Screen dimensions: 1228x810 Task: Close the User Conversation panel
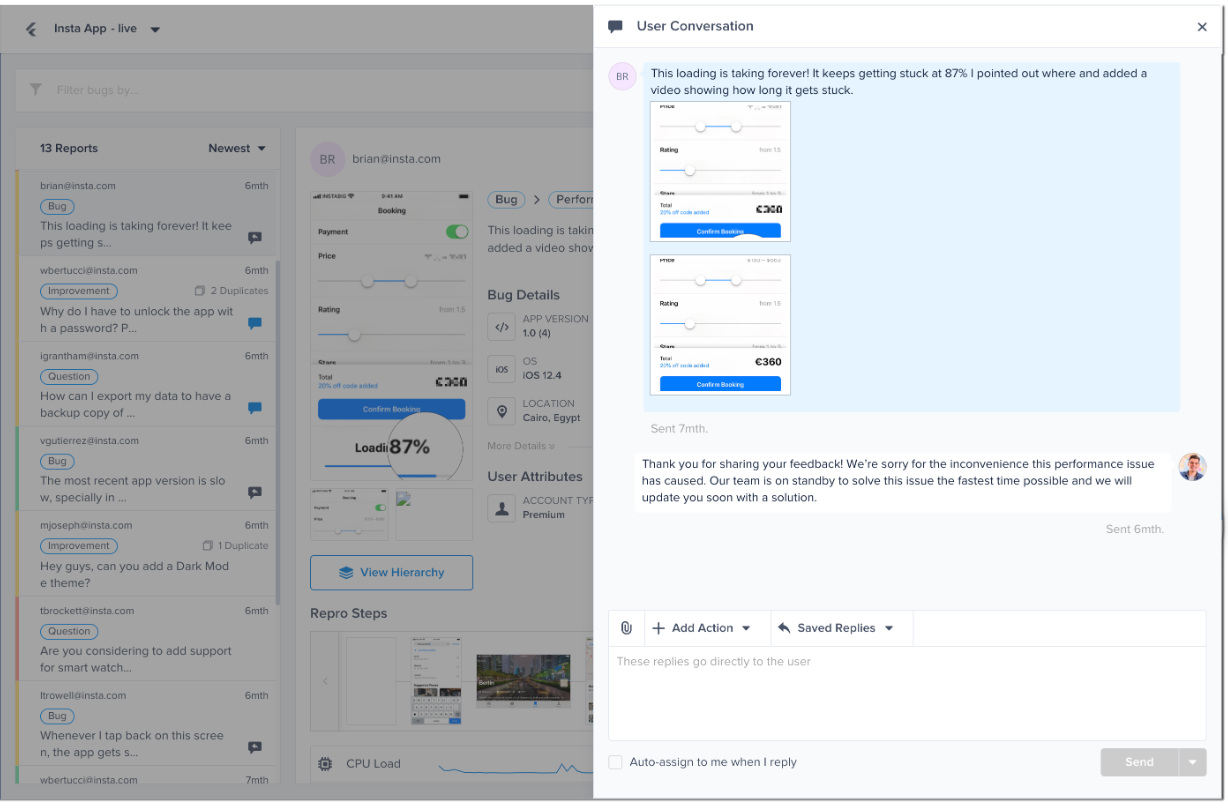[1202, 27]
